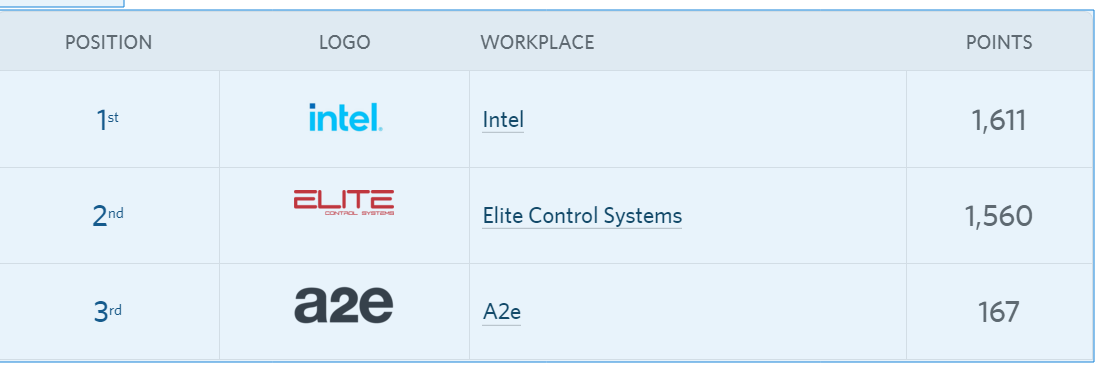Select the 3rd position cell
1099x367 pixels.
[x=108, y=312]
